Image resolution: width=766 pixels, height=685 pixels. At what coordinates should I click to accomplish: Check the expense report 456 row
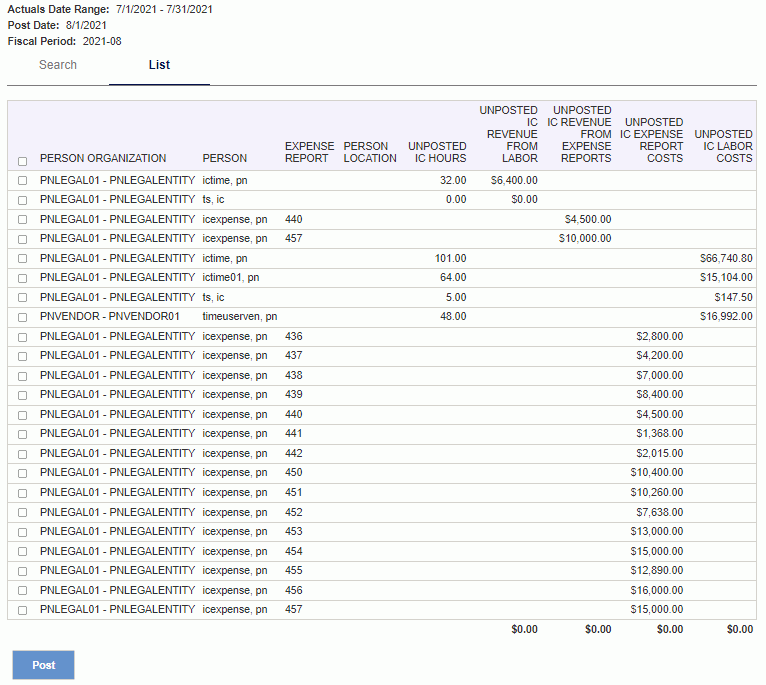(22, 591)
